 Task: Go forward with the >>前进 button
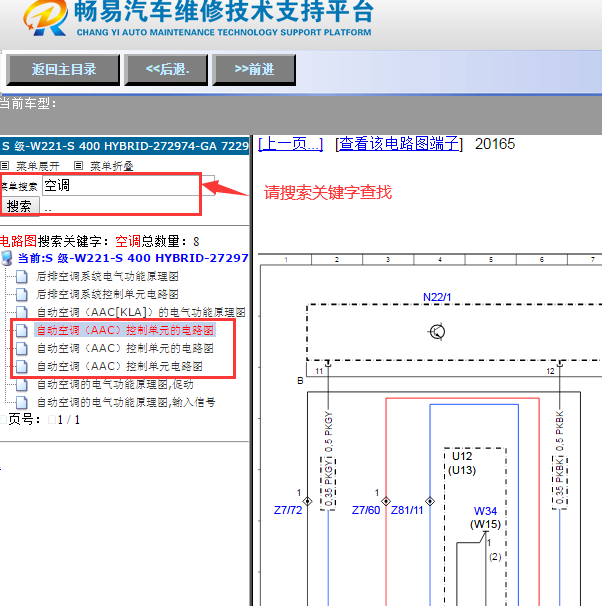(x=254, y=70)
